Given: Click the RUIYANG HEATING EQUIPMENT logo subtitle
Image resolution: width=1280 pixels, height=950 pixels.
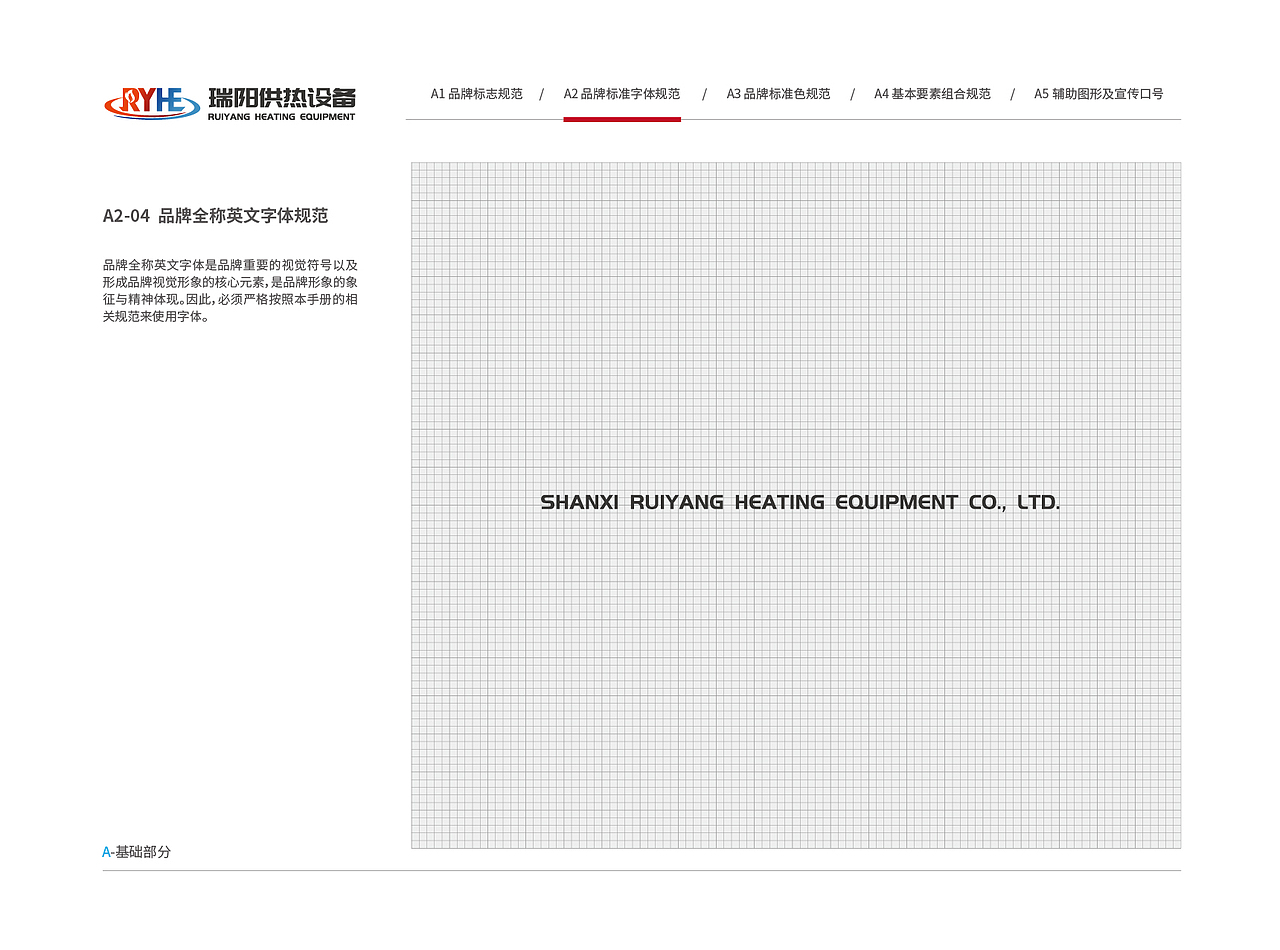Looking at the screenshot, I should [x=283, y=115].
